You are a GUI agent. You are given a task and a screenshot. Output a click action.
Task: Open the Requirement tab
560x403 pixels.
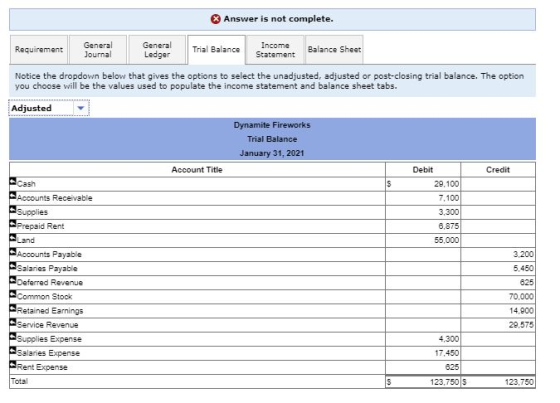(x=39, y=50)
